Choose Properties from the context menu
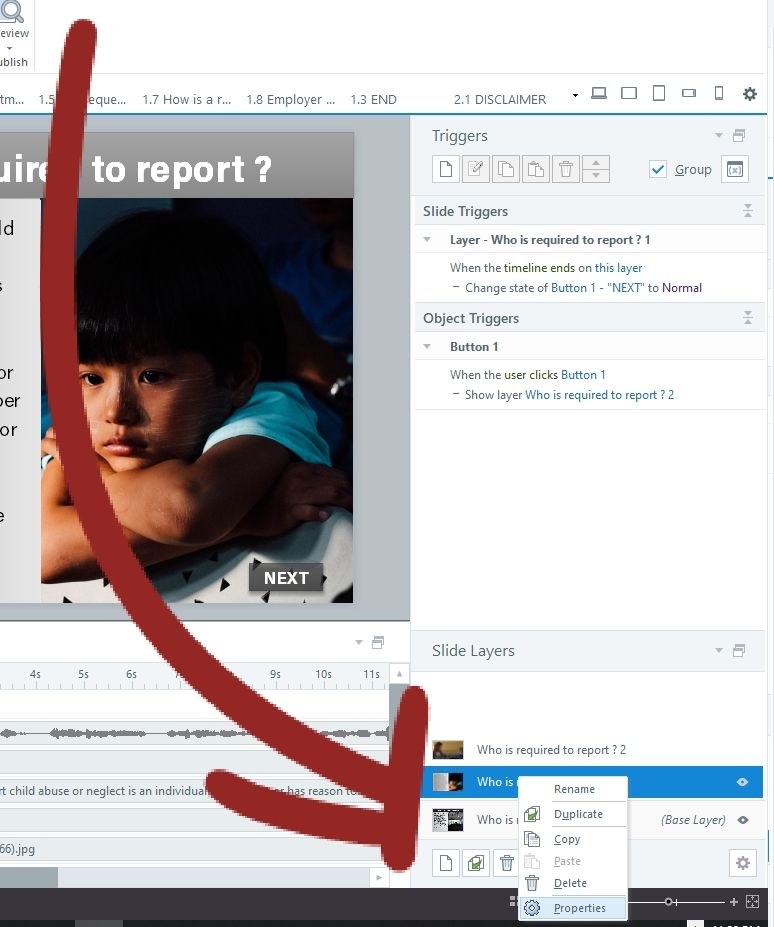This screenshot has height=927, width=774. click(x=580, y=908)
